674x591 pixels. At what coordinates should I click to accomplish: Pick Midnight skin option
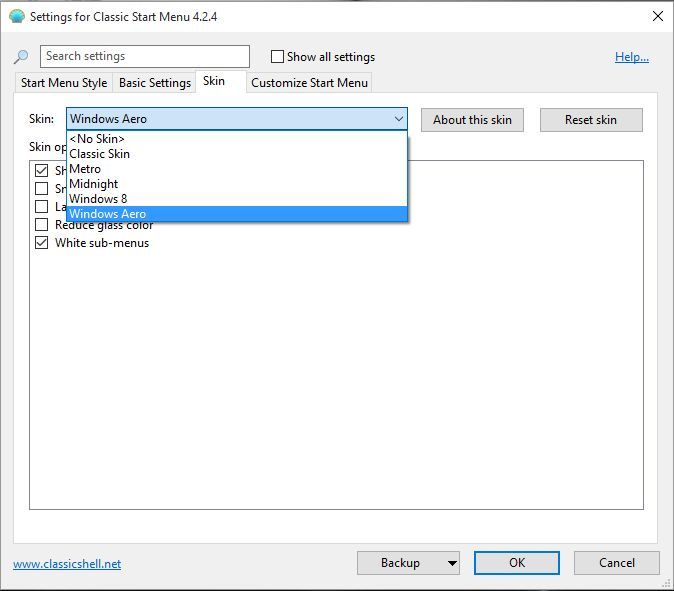click(237, 184)
